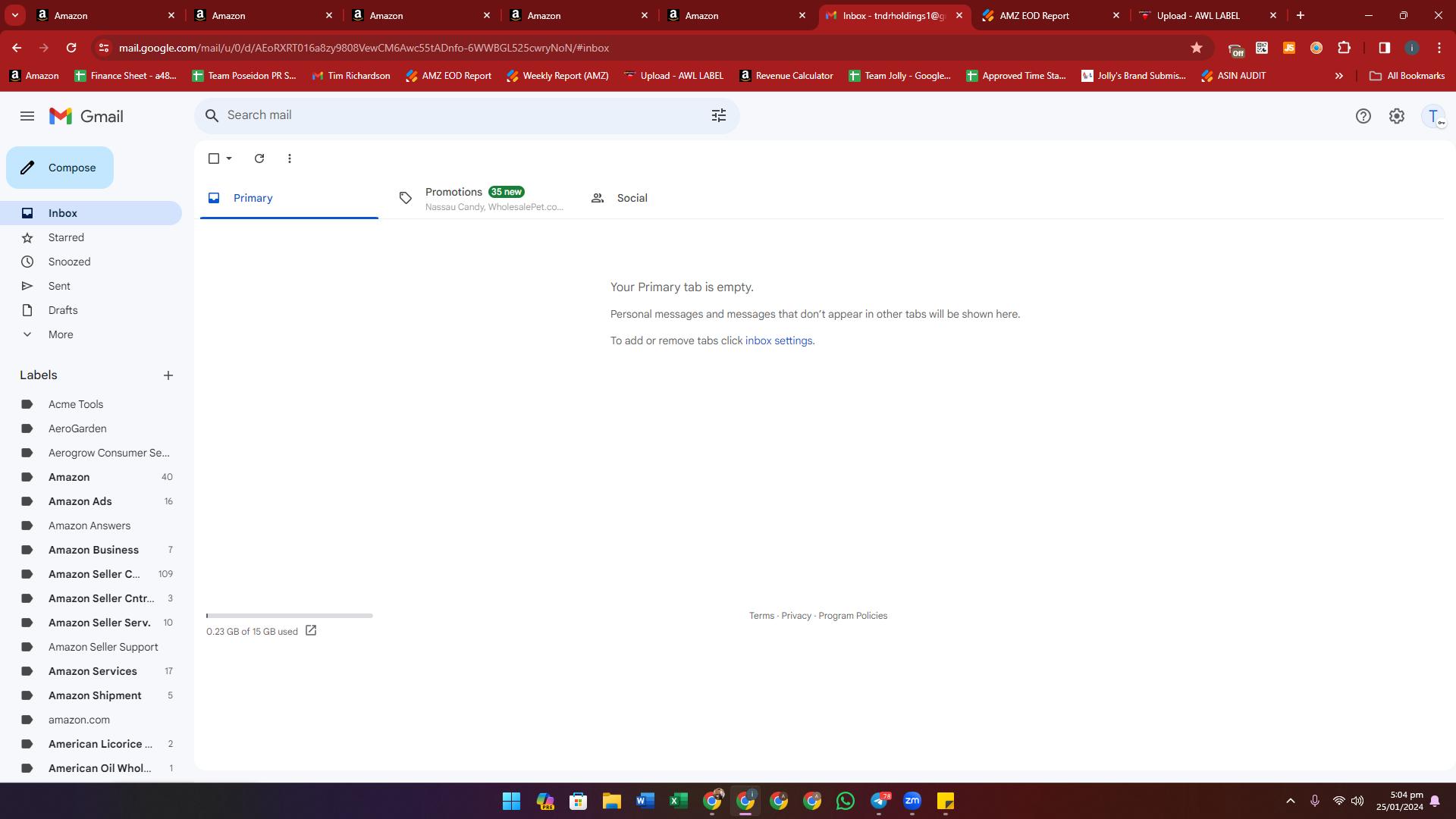Click the Compose button

tap(60, 168)
